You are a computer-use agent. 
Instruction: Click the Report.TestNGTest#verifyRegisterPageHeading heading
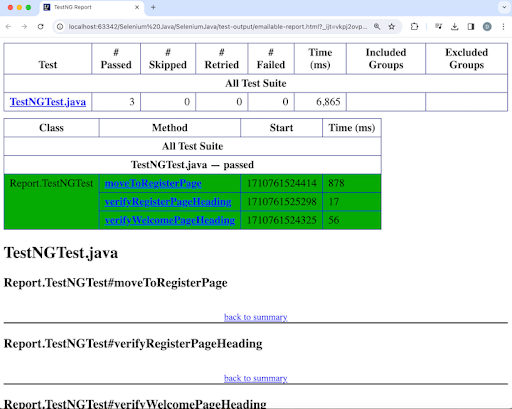coord(133,344)
